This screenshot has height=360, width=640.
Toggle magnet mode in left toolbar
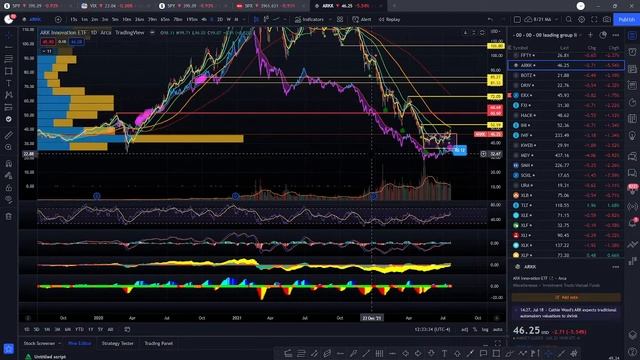coord(9,164)
